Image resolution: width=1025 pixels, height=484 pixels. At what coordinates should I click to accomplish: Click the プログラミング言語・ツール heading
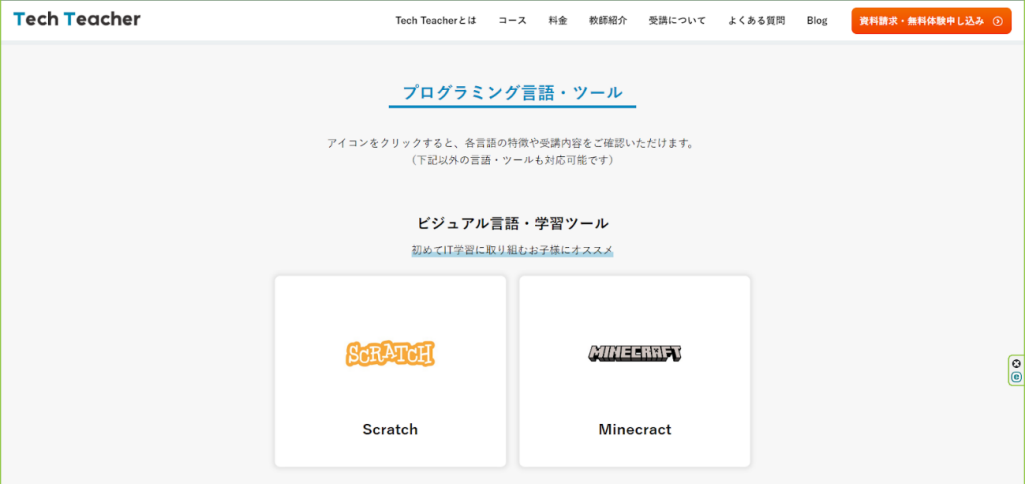[x=512, y=93]
